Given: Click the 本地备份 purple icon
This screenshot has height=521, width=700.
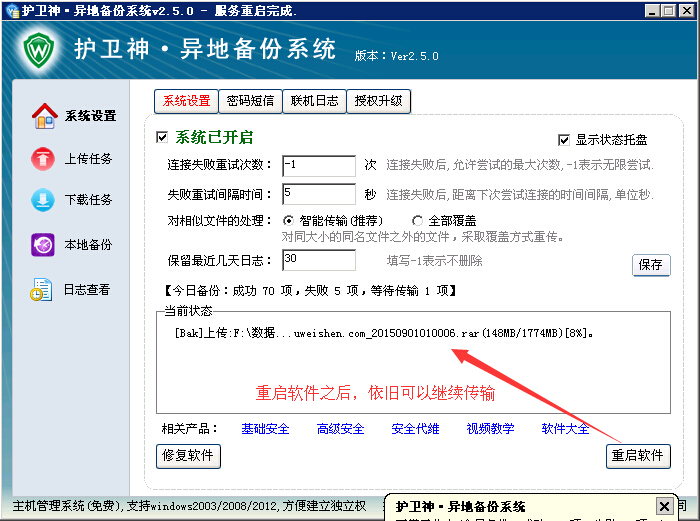Looking at the screenshot, I should (43, 245).
